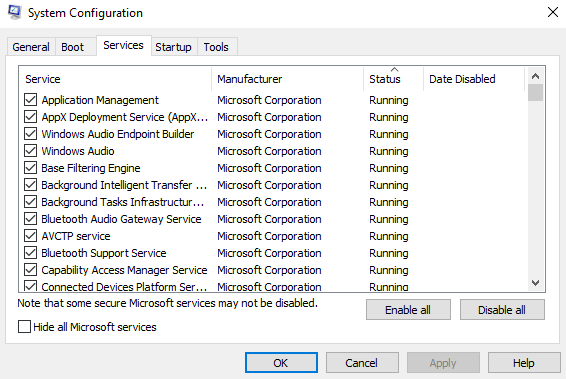The height and width of the screenshot is (379, 566).
Task: Select the AVCTP service name text
Action: tap(76, 236)
